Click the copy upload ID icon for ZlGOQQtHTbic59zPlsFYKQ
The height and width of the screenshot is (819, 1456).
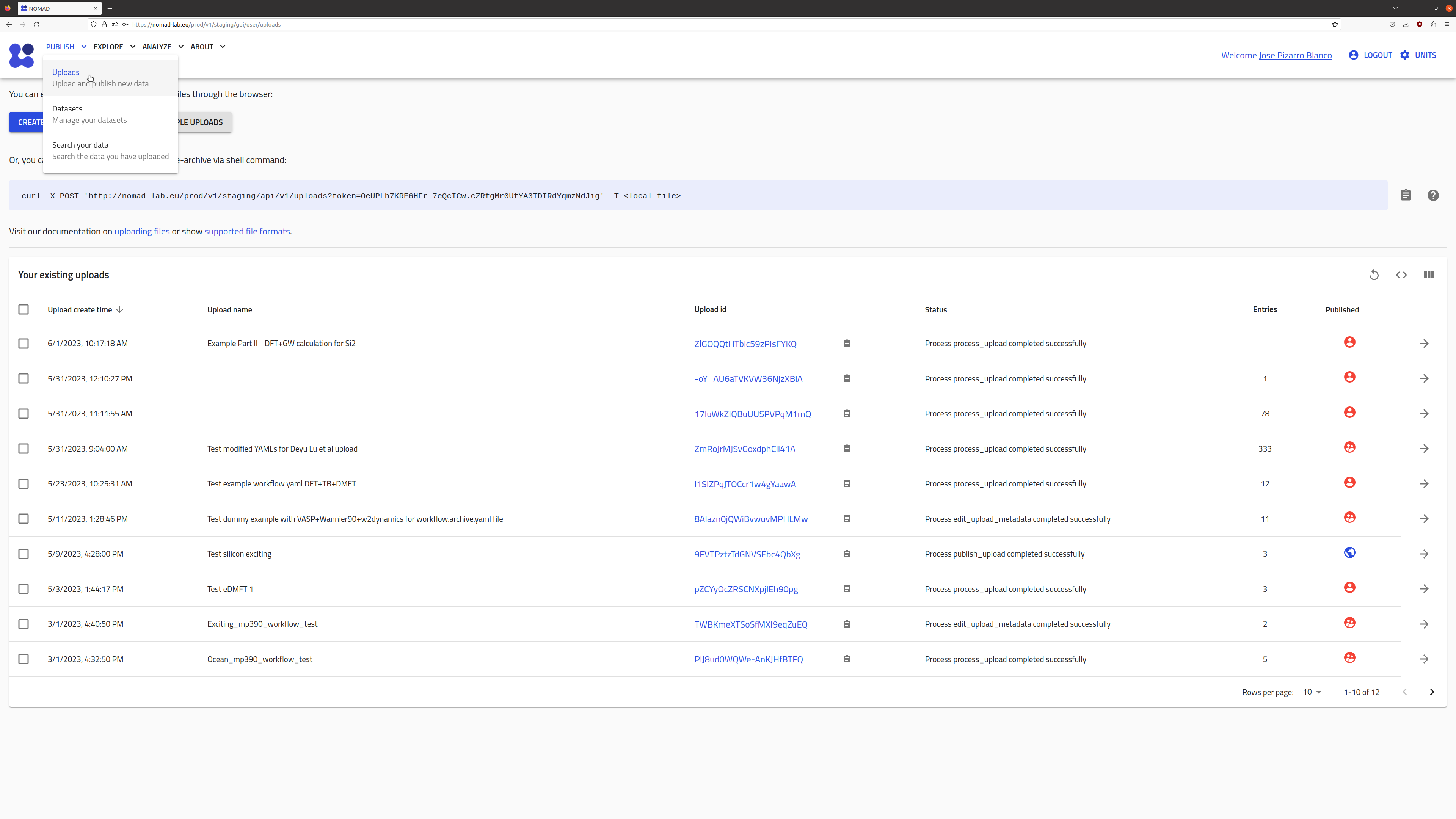click(847, 343)
